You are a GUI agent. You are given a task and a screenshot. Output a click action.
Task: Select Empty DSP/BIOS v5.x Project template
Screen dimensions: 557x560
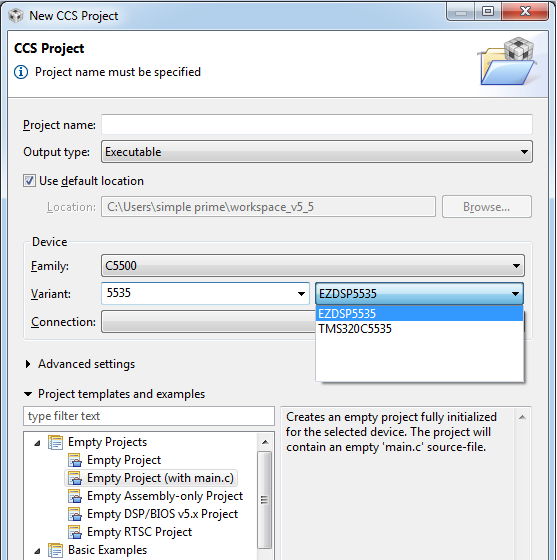coord(162,514)
